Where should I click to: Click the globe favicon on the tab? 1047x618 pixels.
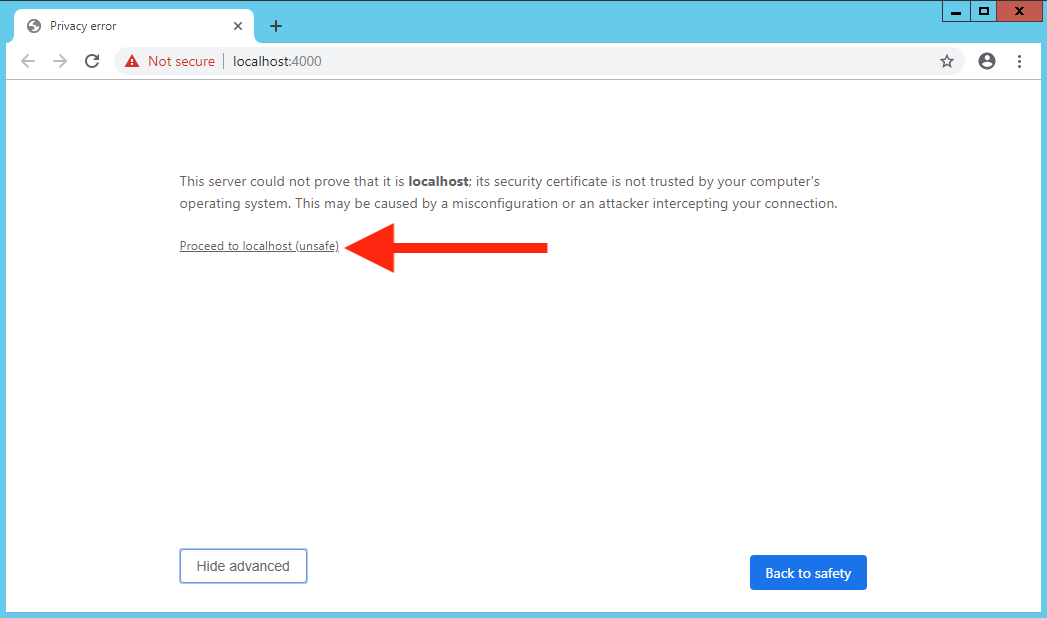34,26
